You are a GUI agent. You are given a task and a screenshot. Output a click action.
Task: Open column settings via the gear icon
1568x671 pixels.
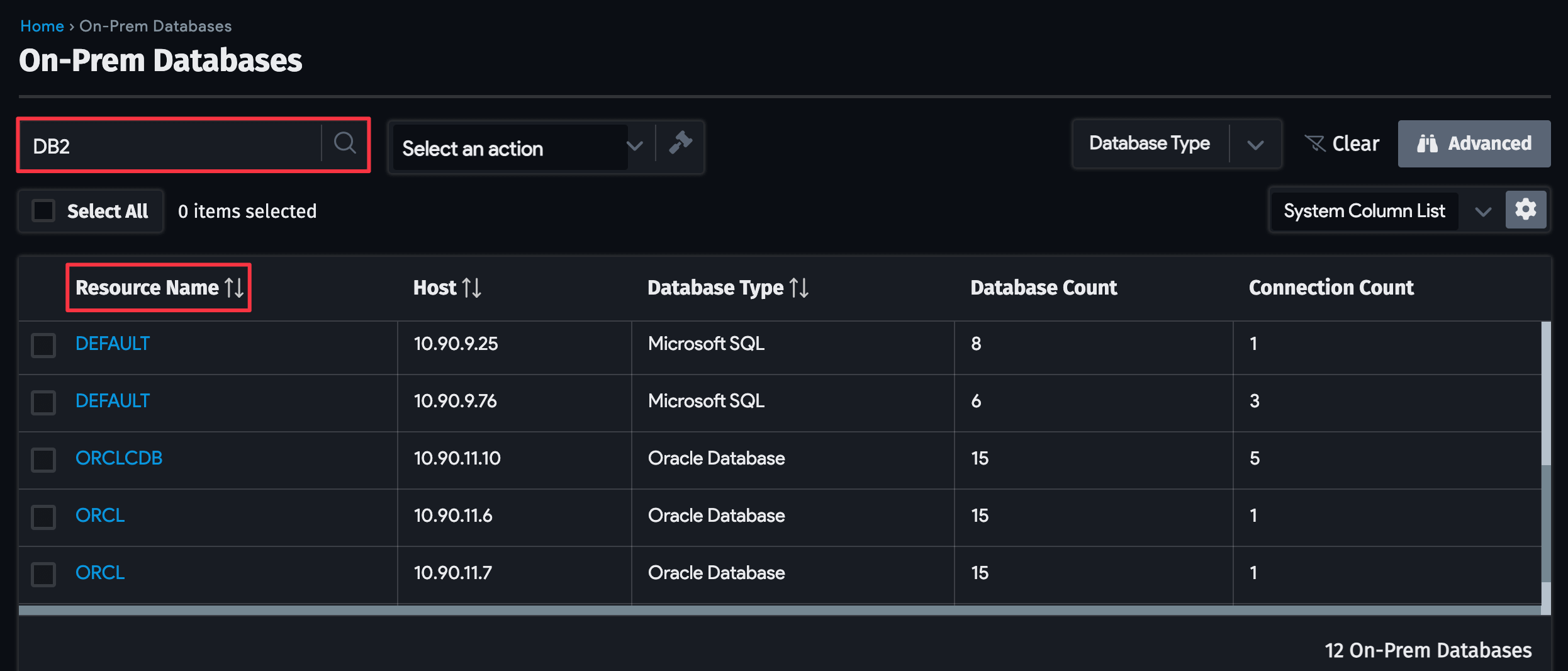(x=1526, y=210)
